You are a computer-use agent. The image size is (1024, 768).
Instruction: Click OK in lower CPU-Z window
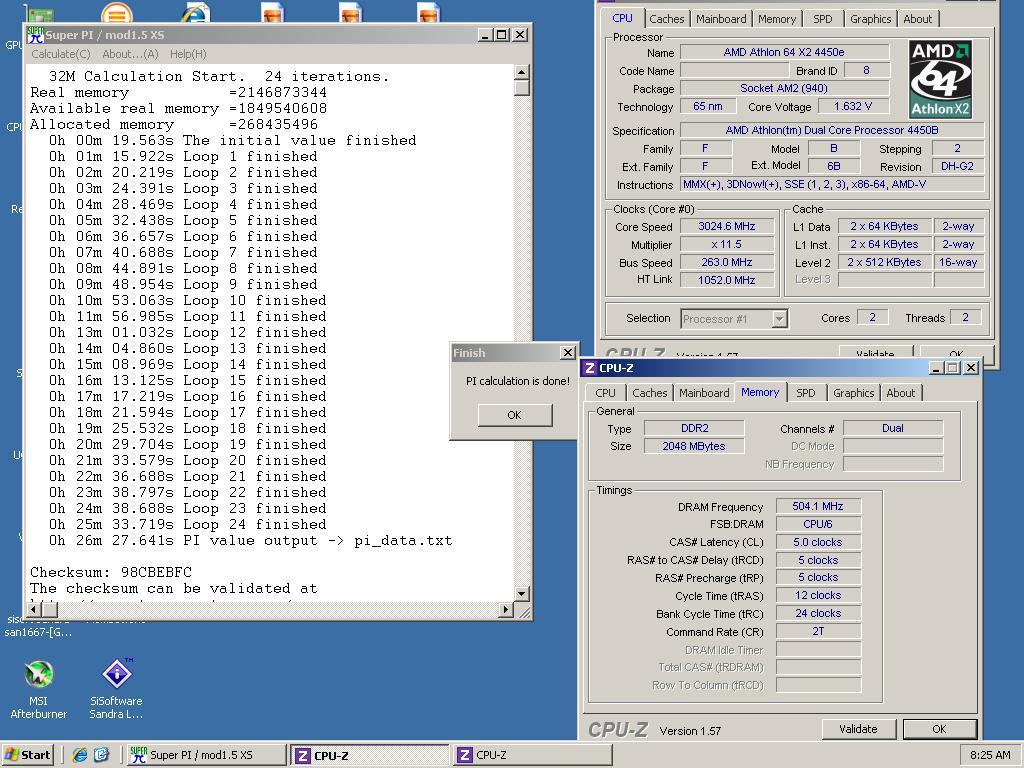[x=939, y=729]
